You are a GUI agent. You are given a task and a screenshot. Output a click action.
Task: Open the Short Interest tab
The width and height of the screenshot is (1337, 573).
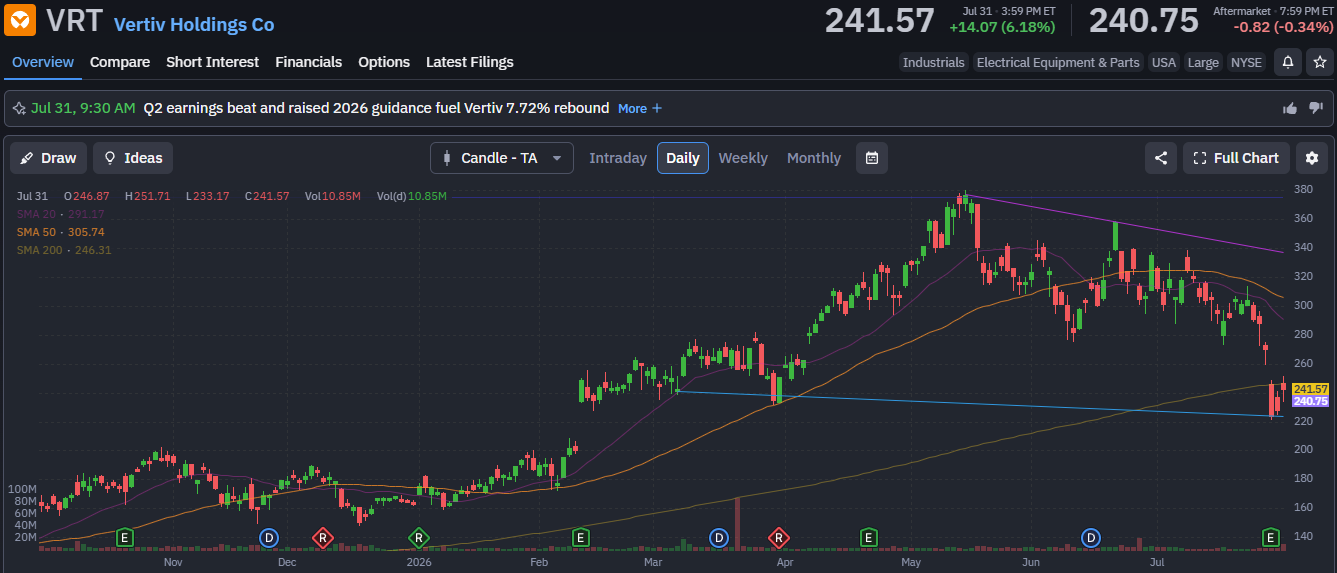tap(212, 62)
